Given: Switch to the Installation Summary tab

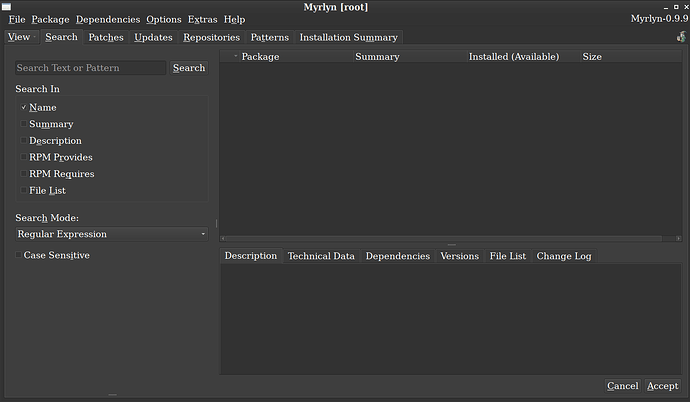Looking at the screenshot, I should (348, 37).
